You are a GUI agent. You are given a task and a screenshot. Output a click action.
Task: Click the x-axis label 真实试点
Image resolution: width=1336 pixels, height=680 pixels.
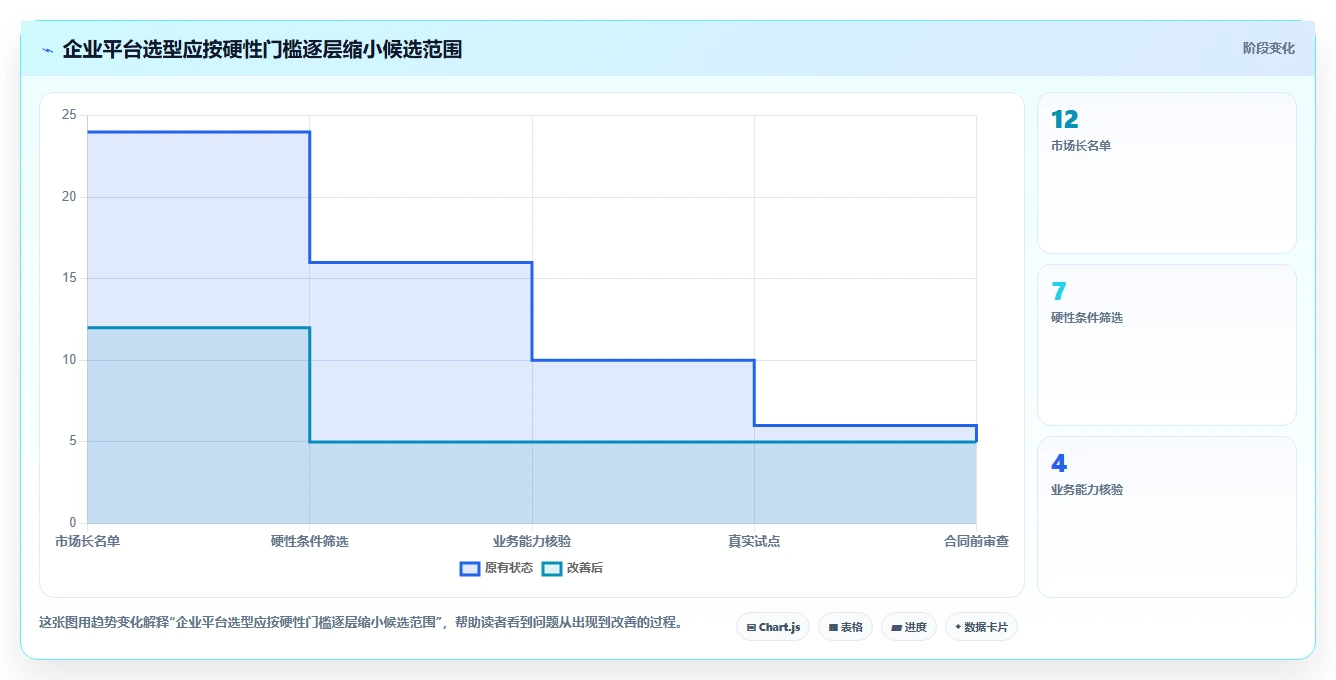click(754, 541)
